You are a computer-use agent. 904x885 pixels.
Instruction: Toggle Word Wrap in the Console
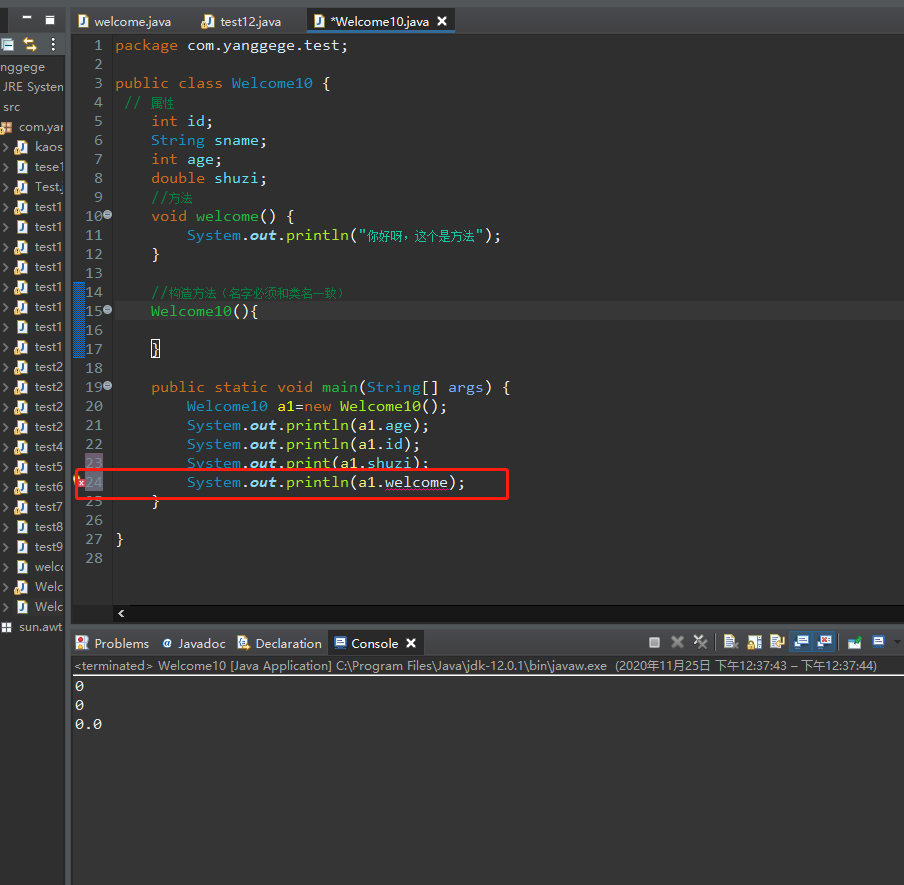(777, 642)
